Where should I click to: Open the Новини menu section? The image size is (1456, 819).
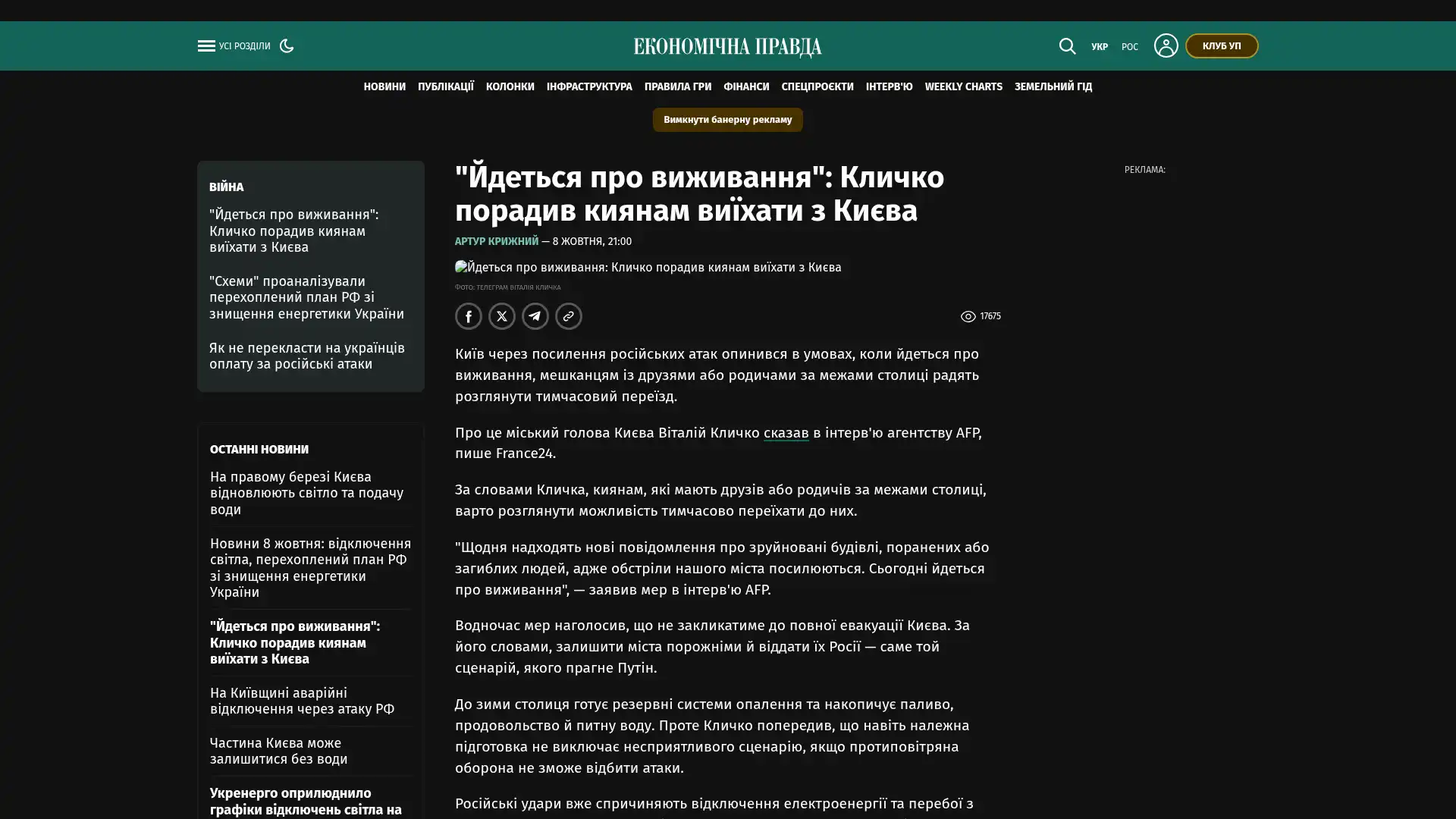coord(384,86)
